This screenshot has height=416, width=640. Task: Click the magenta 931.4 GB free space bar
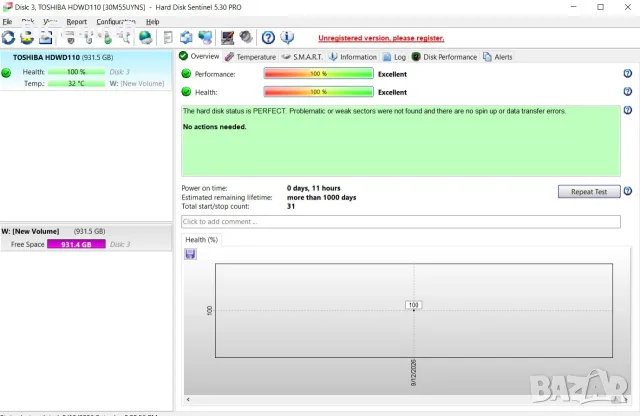(x=76, y=244)
